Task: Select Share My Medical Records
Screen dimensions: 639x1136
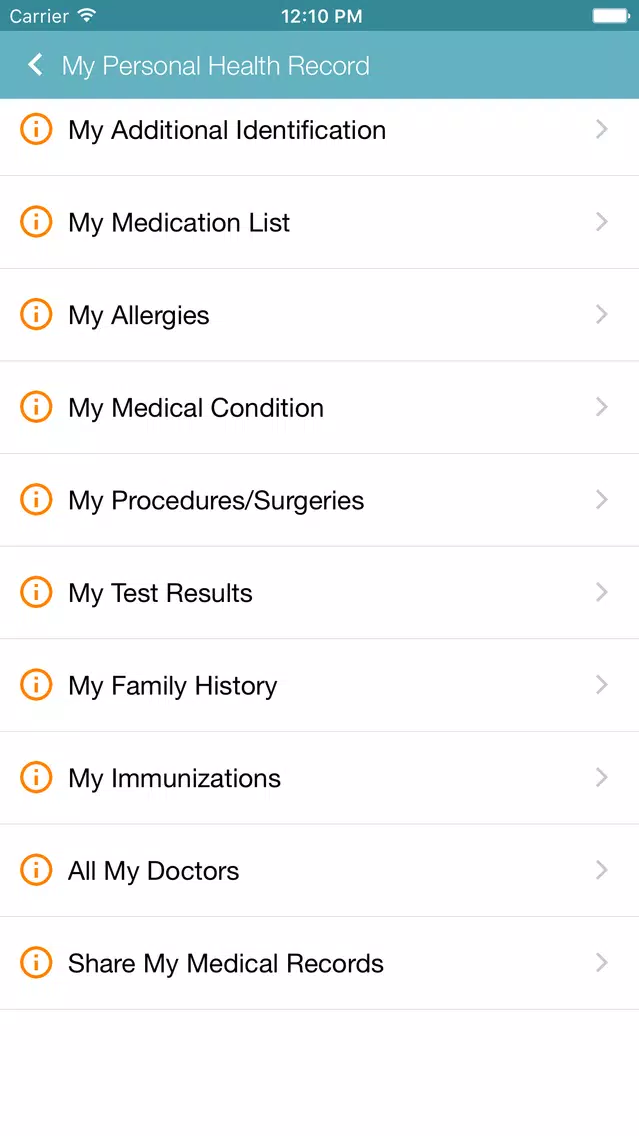Action: click(x=320, y=963)
